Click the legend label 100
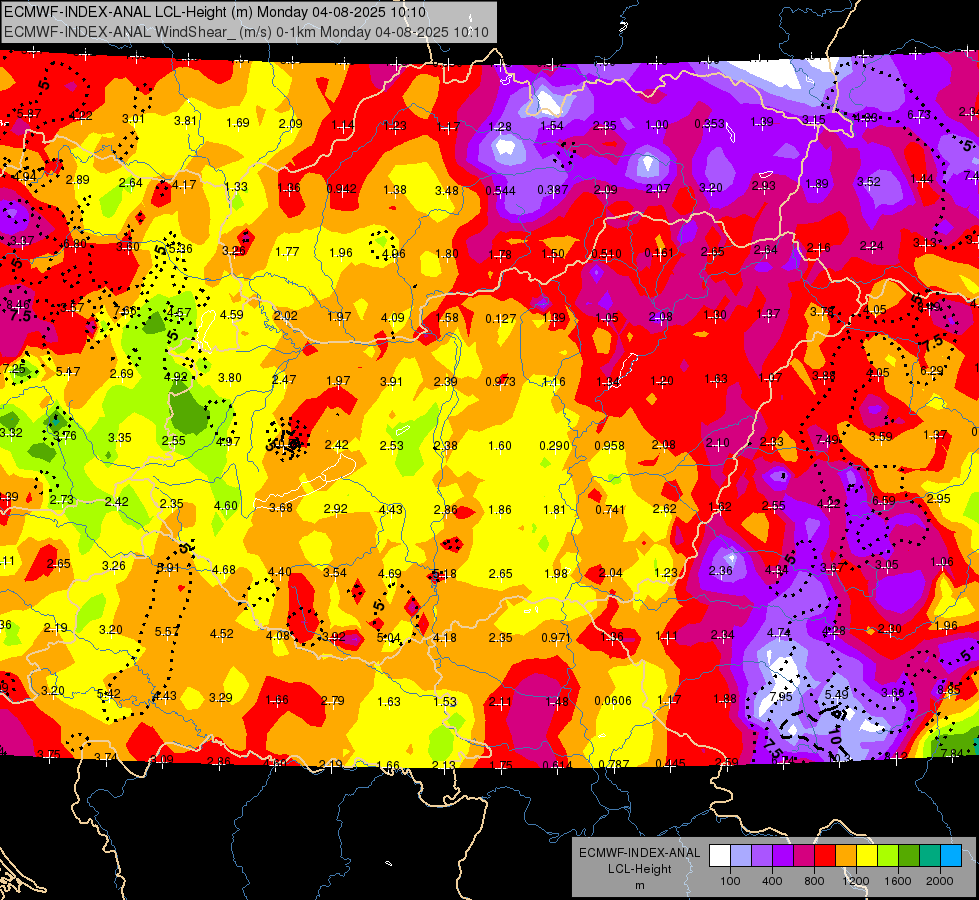 coord(730,881)
